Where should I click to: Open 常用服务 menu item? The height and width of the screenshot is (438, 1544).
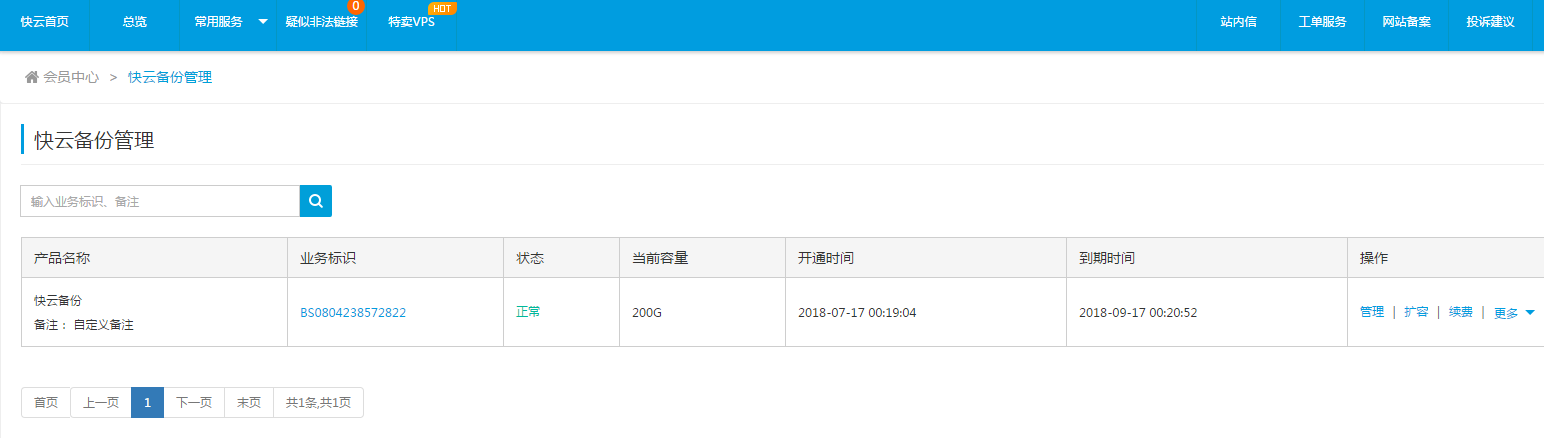[218, 22]
